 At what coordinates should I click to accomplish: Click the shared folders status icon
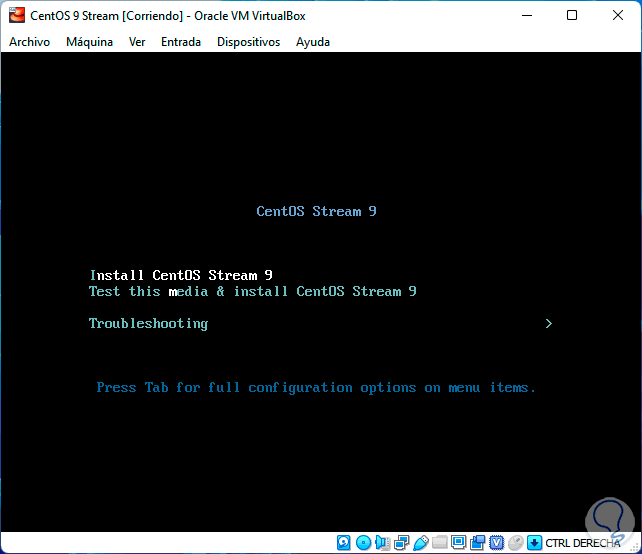(439, 543)
